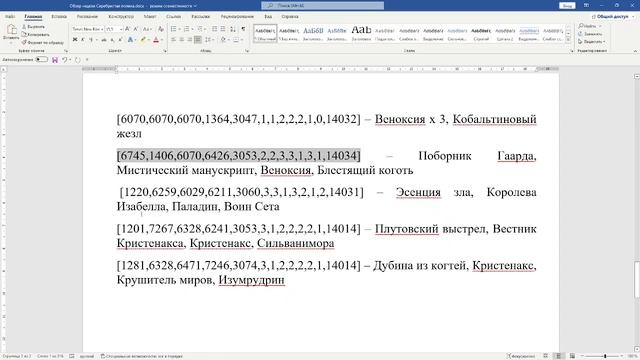The width and height of the screenshot is (640, 360).
Task: Toggle the paragraph marks (¶) display
Action: (243, 29)
